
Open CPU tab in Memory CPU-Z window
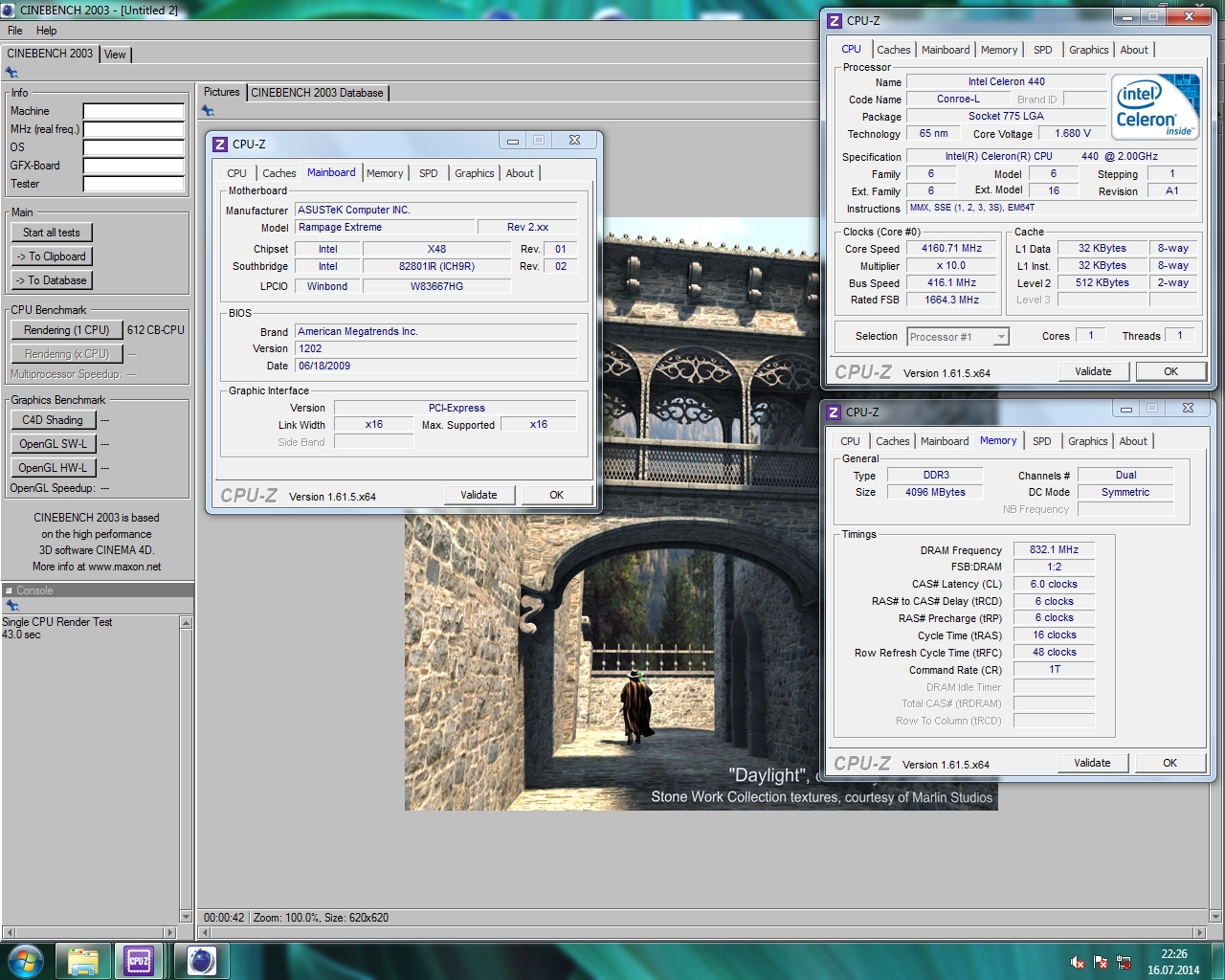point(850,441)
